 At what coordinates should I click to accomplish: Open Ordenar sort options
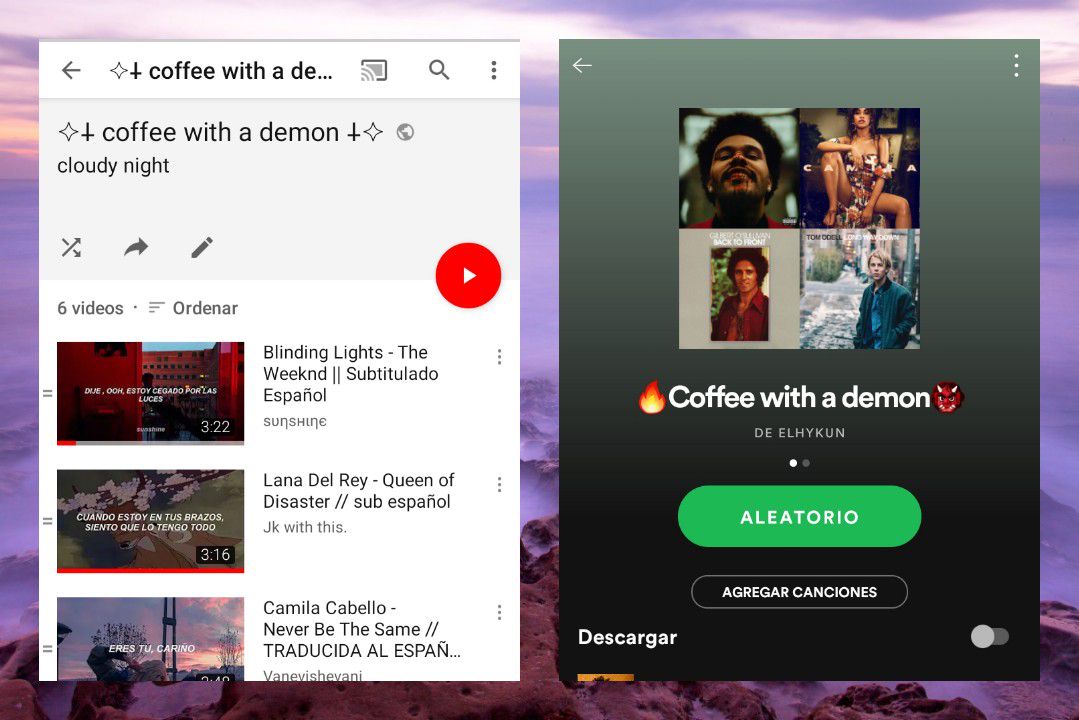point(193,308)
